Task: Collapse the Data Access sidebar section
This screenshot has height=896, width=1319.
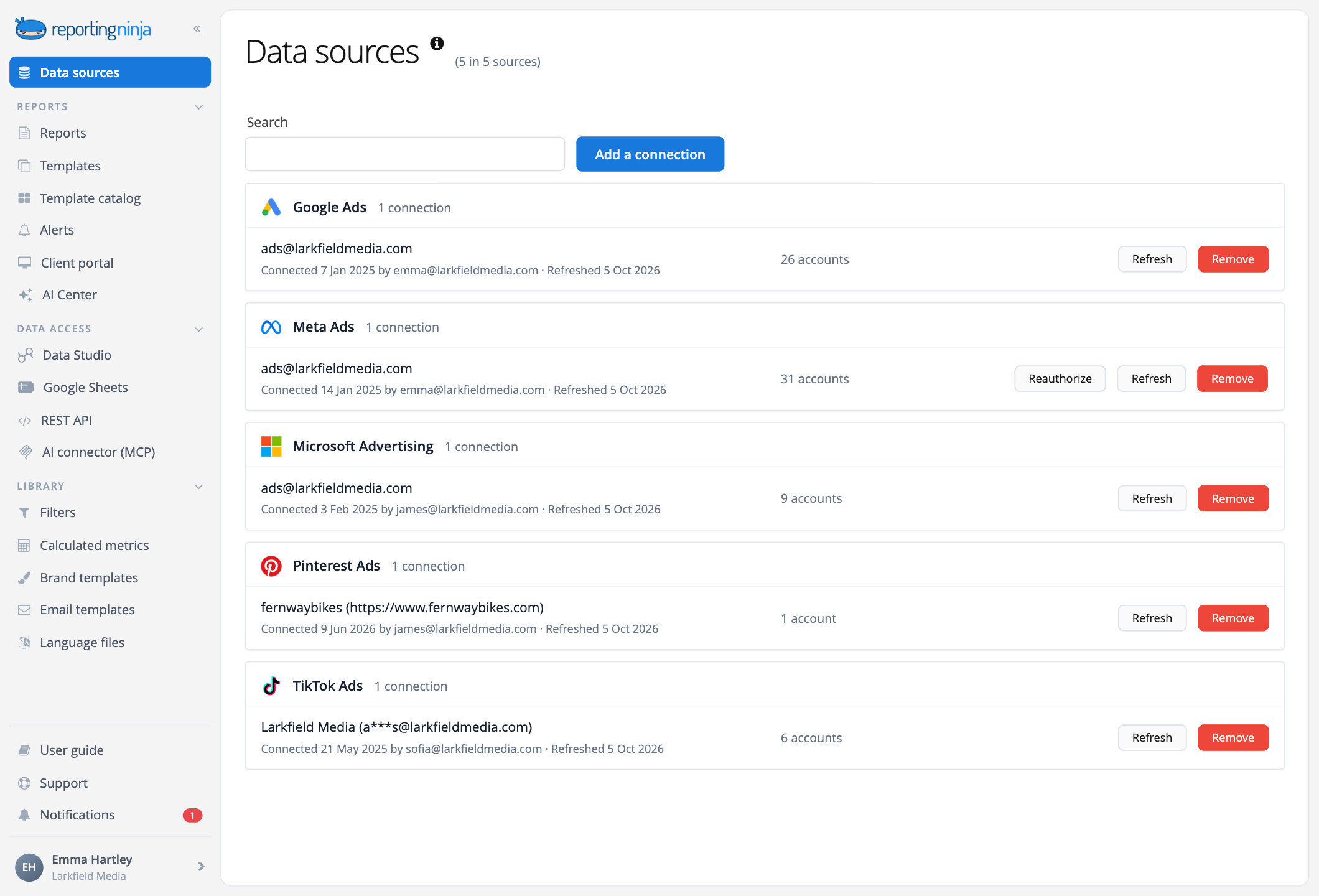Action: pos(199,329)
